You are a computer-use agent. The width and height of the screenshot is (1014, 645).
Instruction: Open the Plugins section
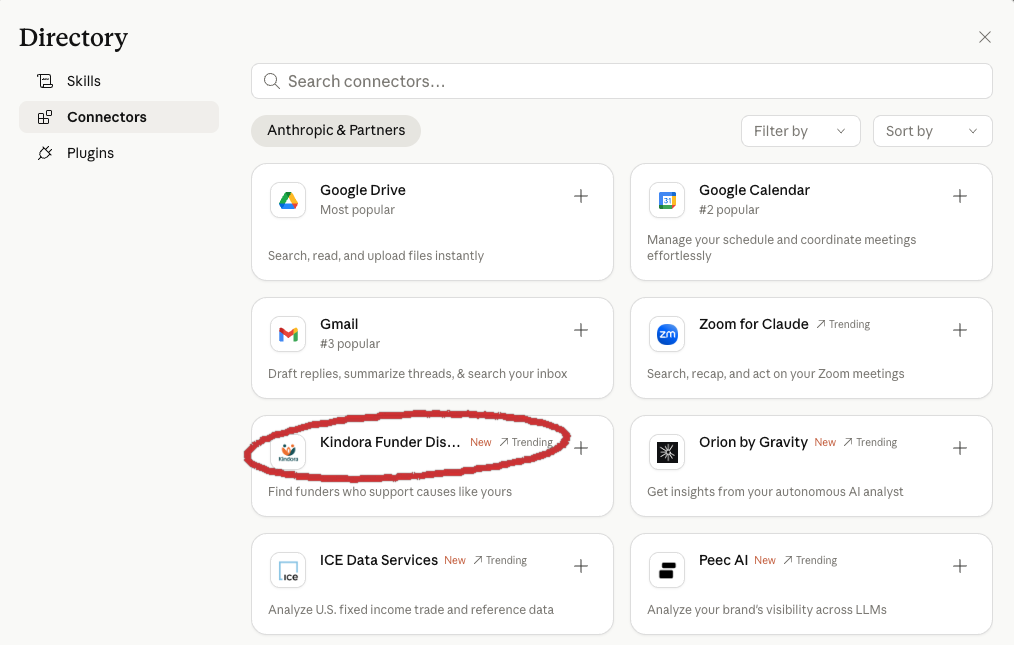119,153
